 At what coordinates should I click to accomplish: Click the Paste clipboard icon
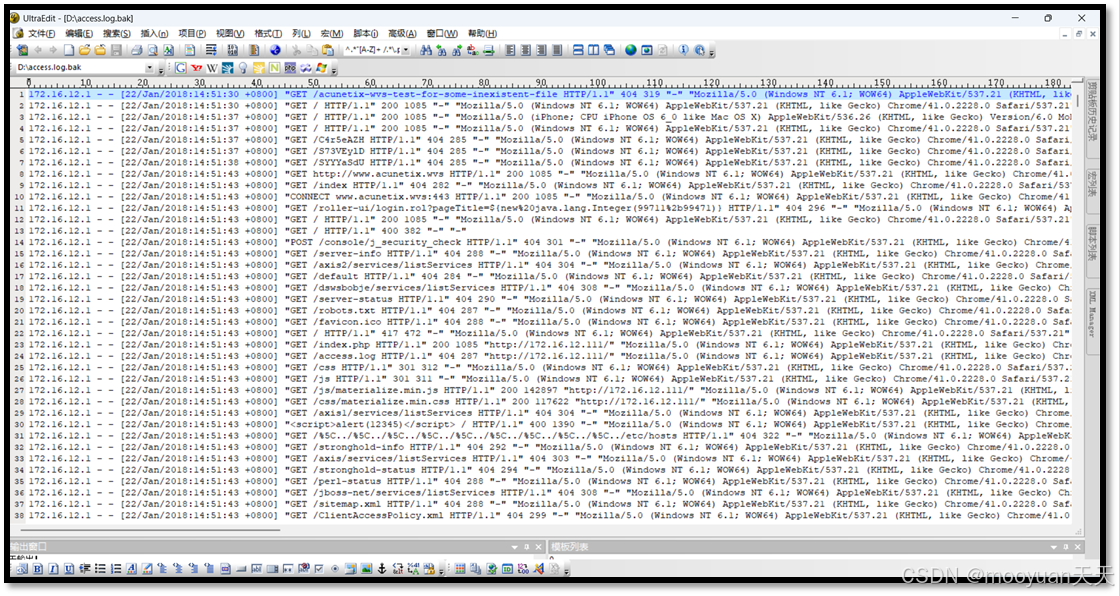point(328,50)
